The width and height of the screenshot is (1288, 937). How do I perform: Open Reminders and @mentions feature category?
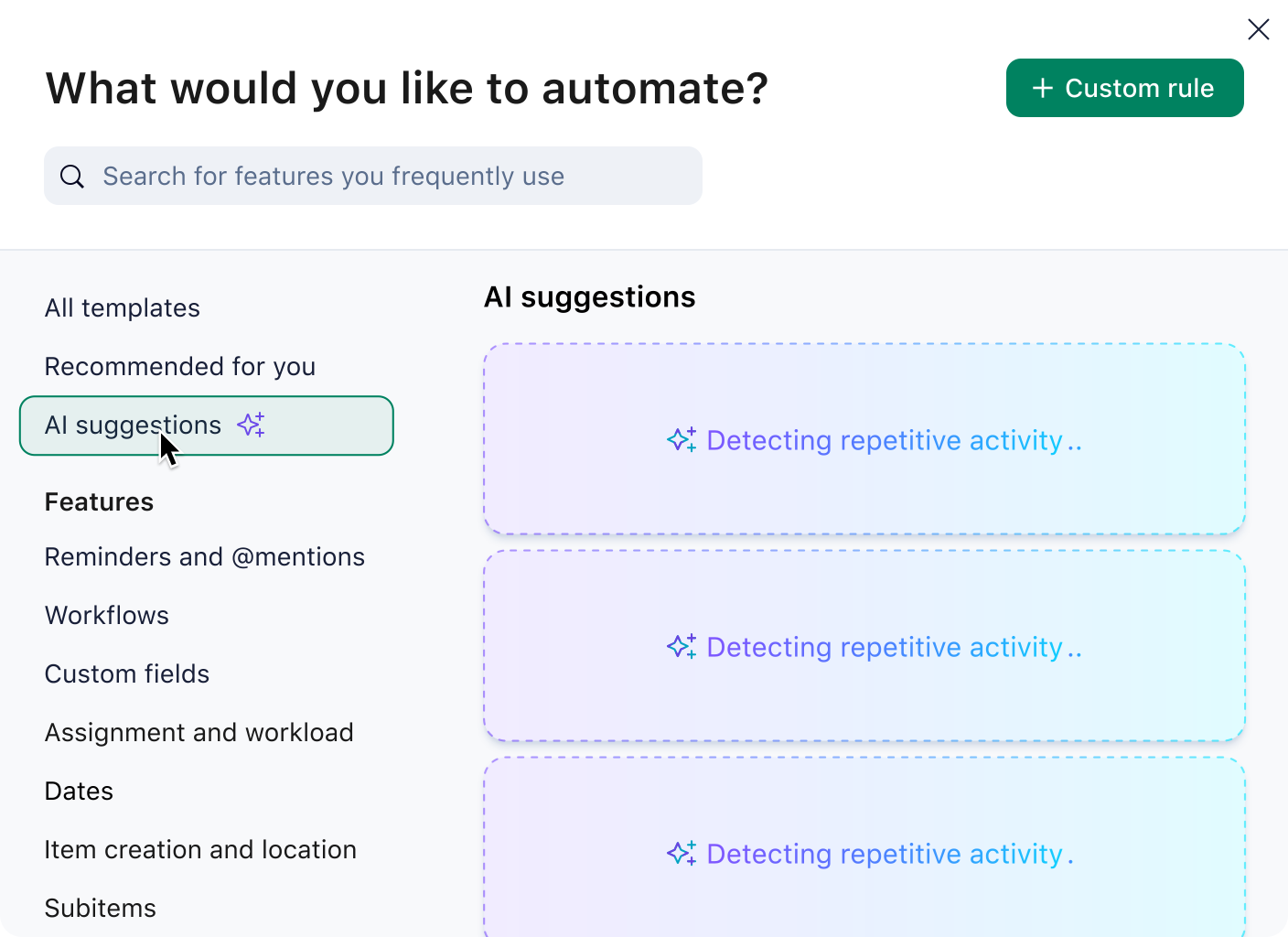click(x=205, y=557)
